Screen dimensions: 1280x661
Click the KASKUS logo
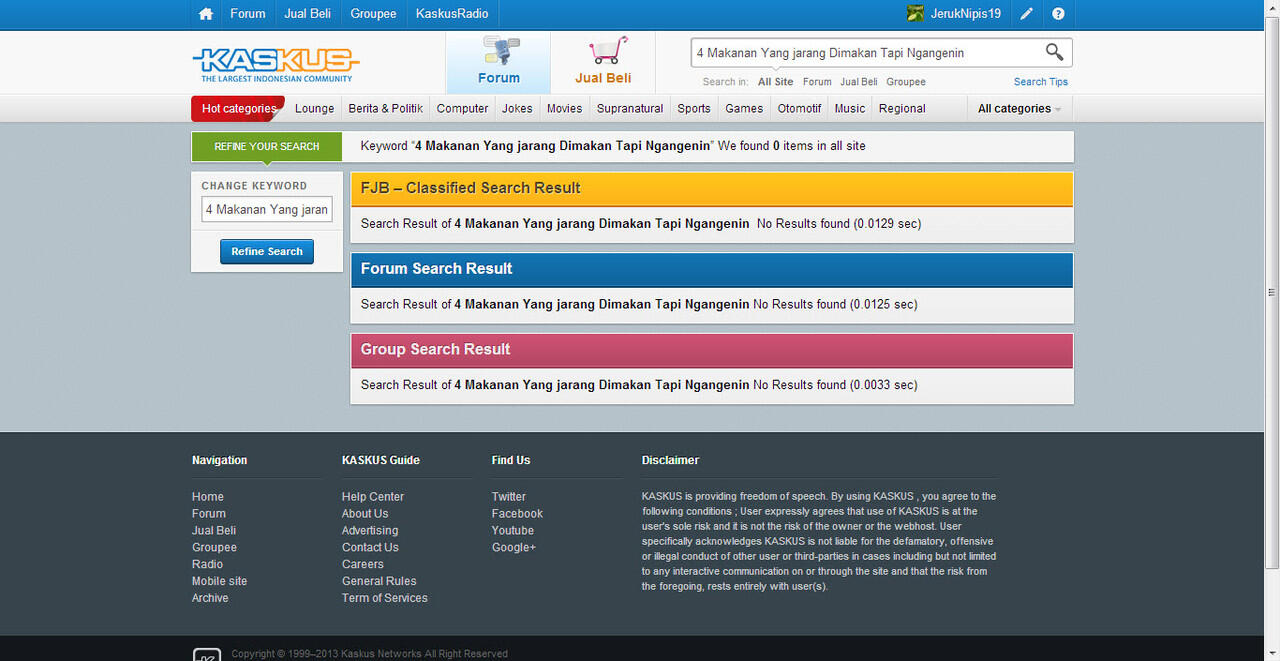(276, 63)
